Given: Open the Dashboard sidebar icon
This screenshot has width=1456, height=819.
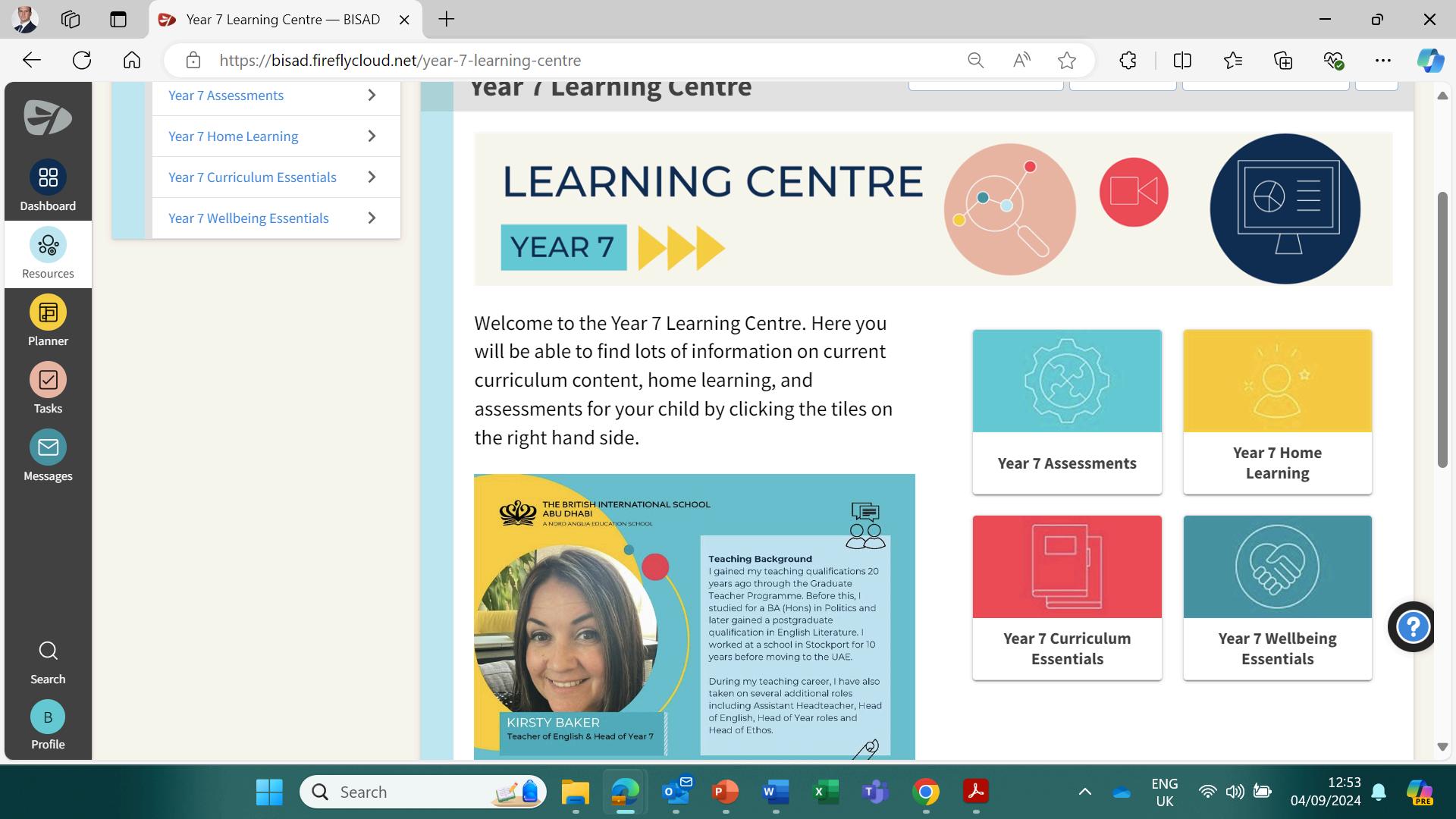Looking at the screenshot, I should coord(48,177).
